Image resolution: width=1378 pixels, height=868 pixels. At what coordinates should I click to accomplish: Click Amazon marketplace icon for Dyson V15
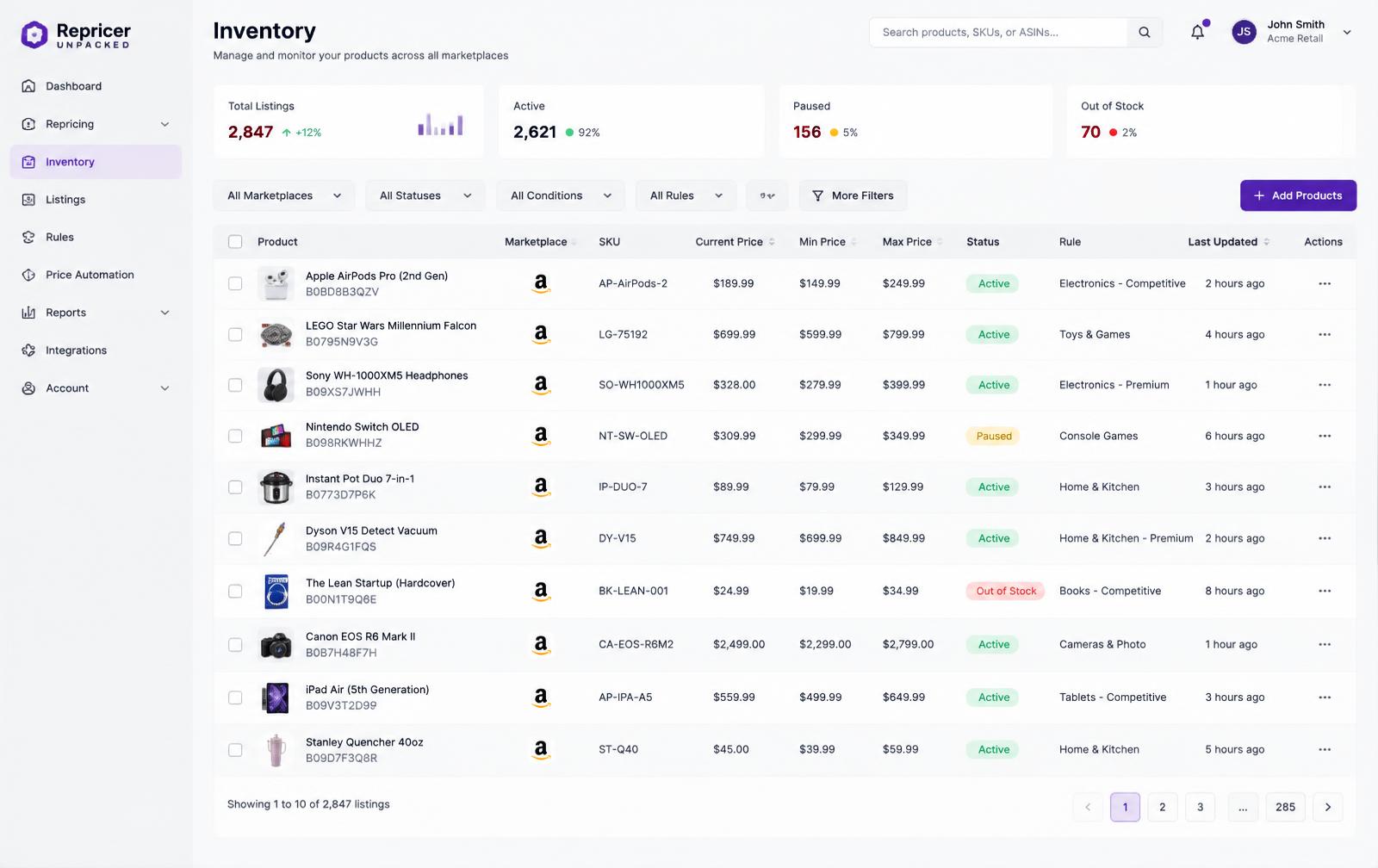tap(541, 538)
